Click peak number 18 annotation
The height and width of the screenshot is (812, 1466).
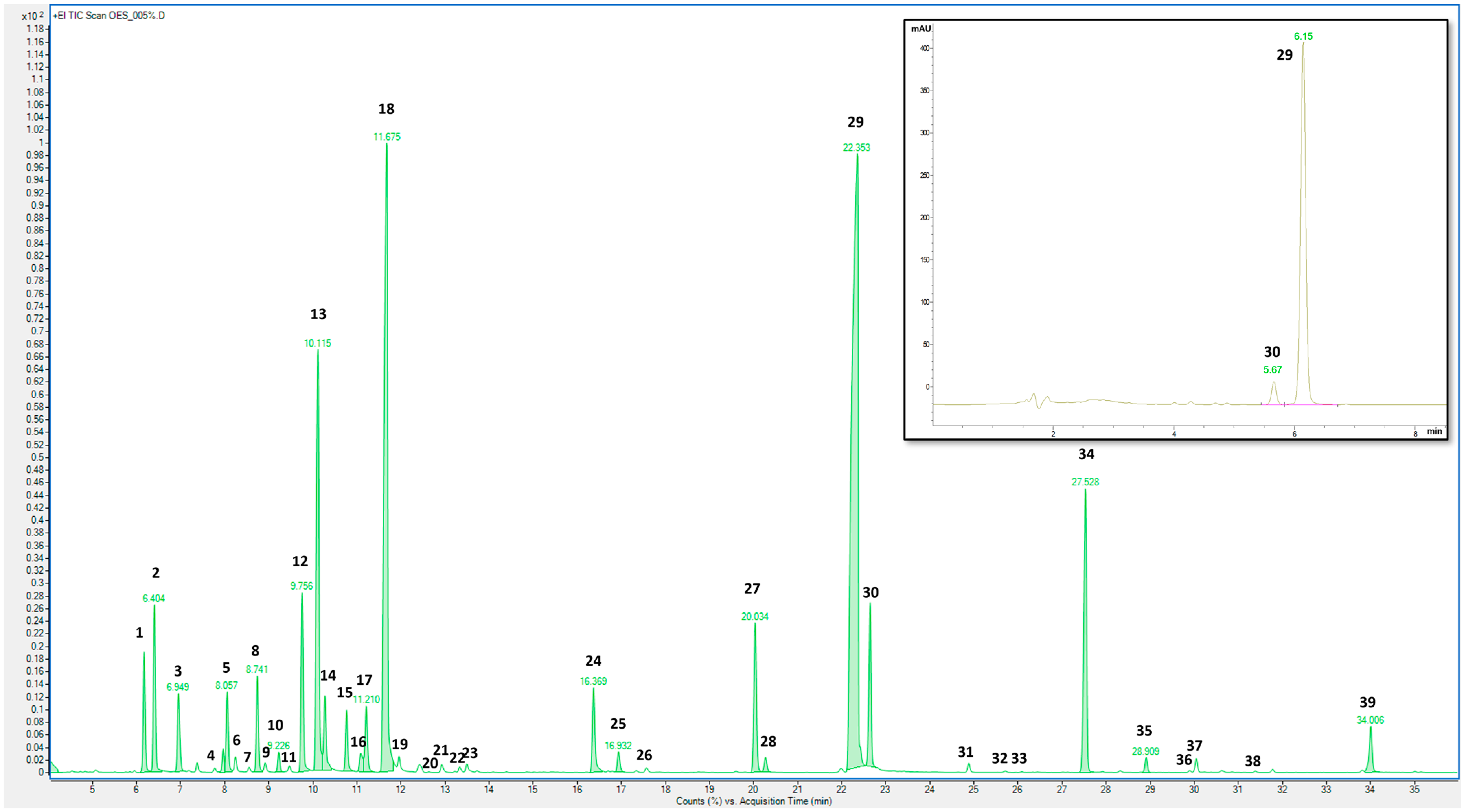(387, 109)
